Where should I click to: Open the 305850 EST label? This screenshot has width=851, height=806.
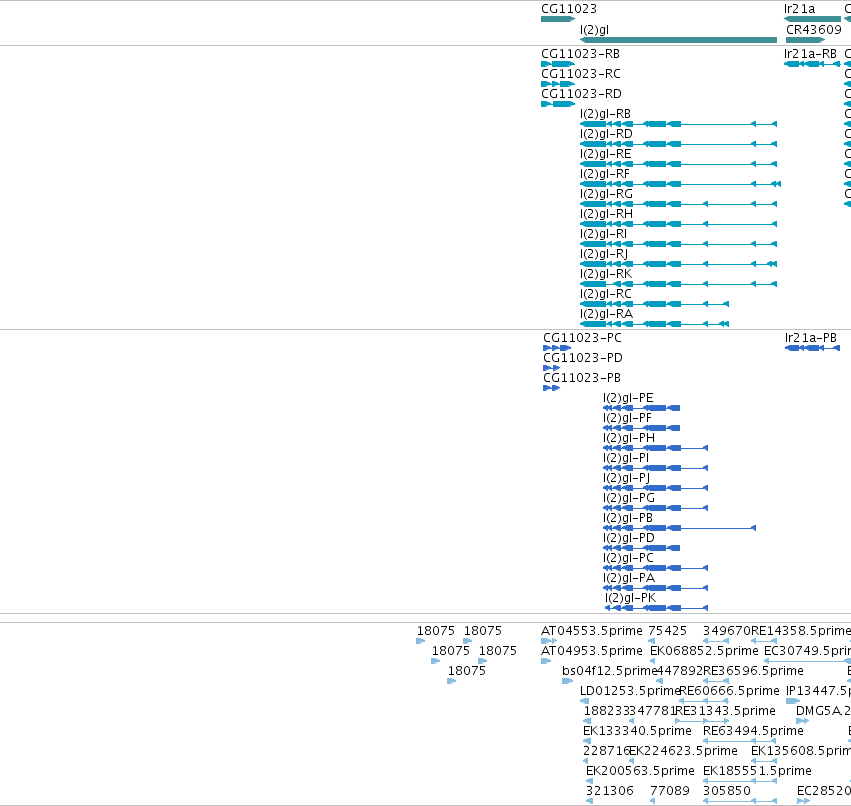pos(727,791)
